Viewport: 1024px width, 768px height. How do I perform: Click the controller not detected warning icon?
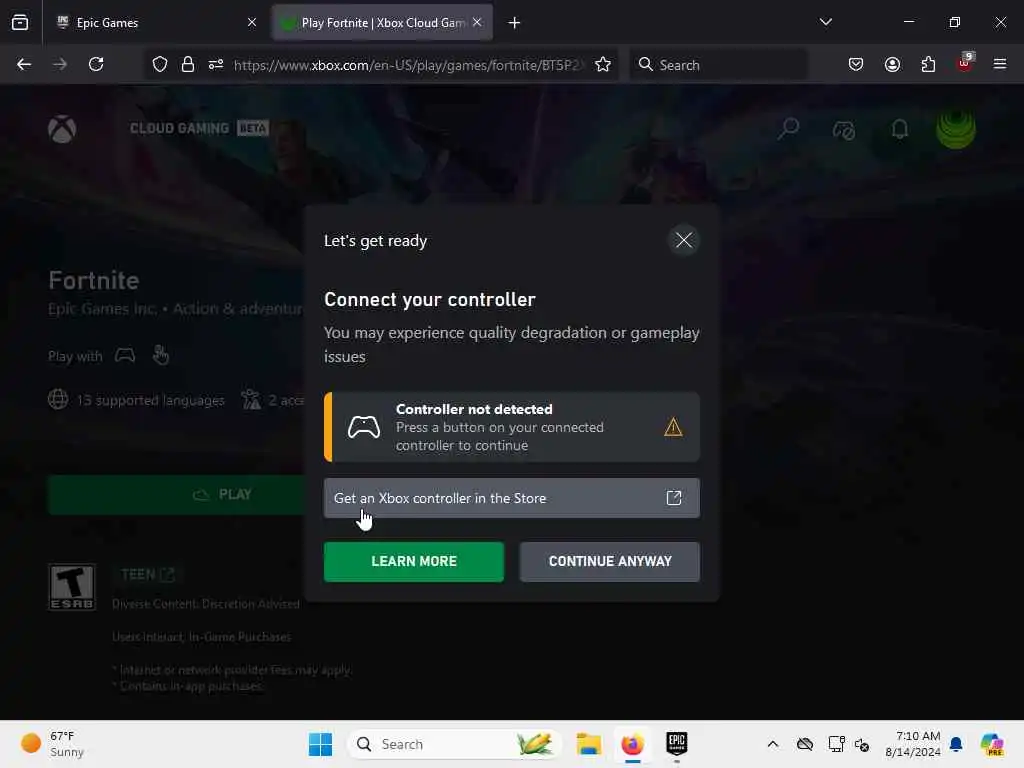(673, 427)
